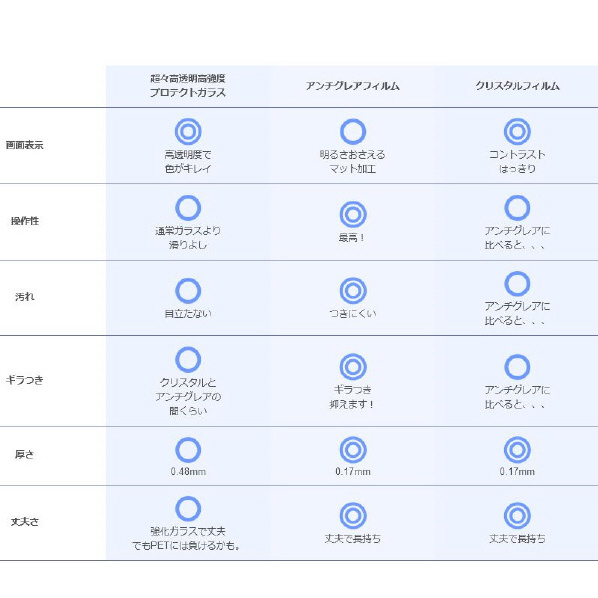Click the double-circle icon for プロテクトガラス 画面表示
598x598 pixels.
coord(188,132)
